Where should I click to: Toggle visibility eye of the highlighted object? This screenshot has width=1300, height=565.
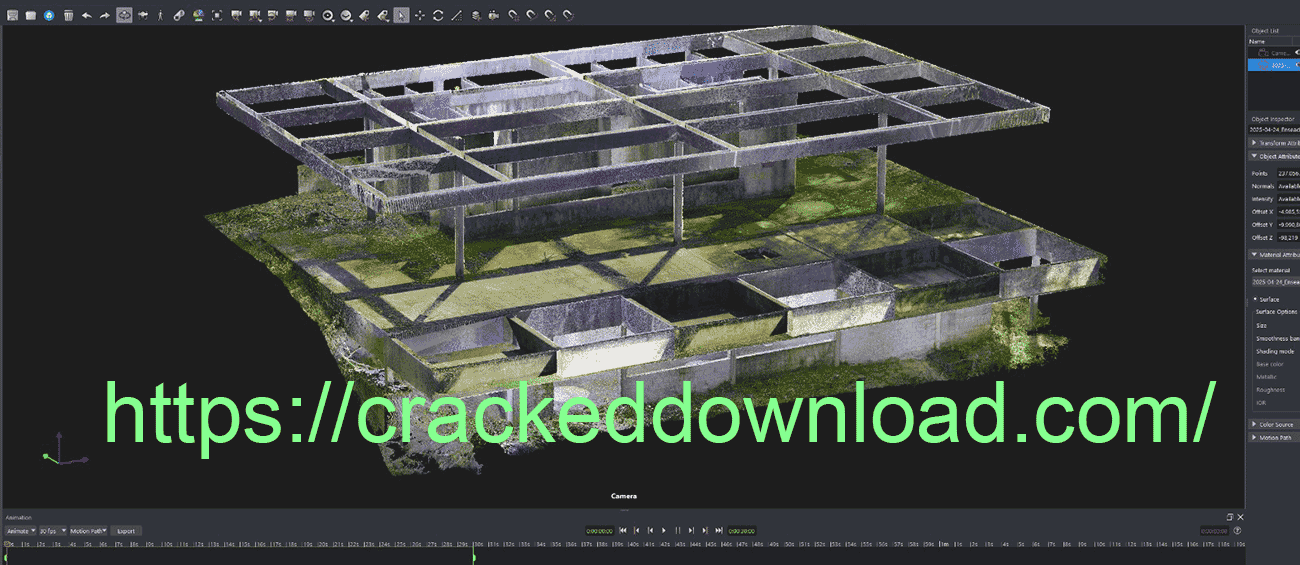(x=1297, y=64)
